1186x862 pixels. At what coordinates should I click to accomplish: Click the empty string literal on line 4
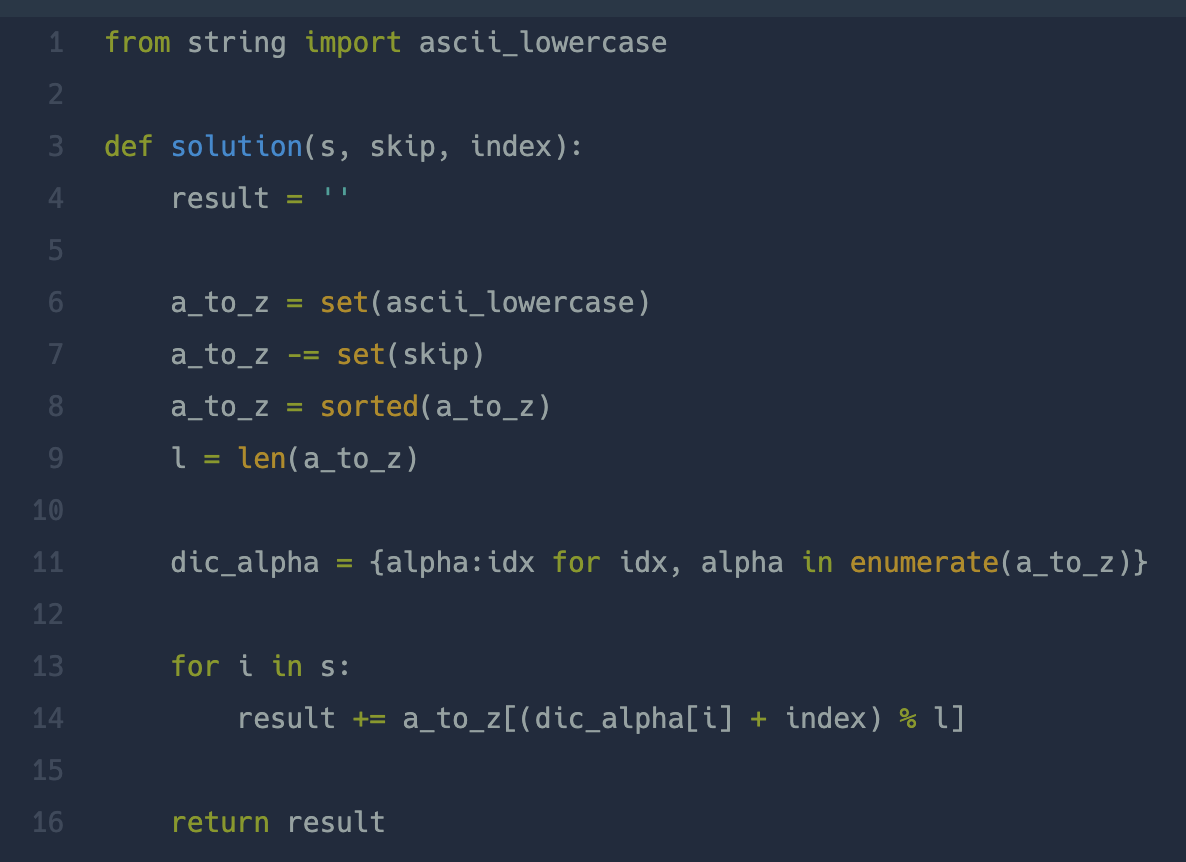point(336,199)
